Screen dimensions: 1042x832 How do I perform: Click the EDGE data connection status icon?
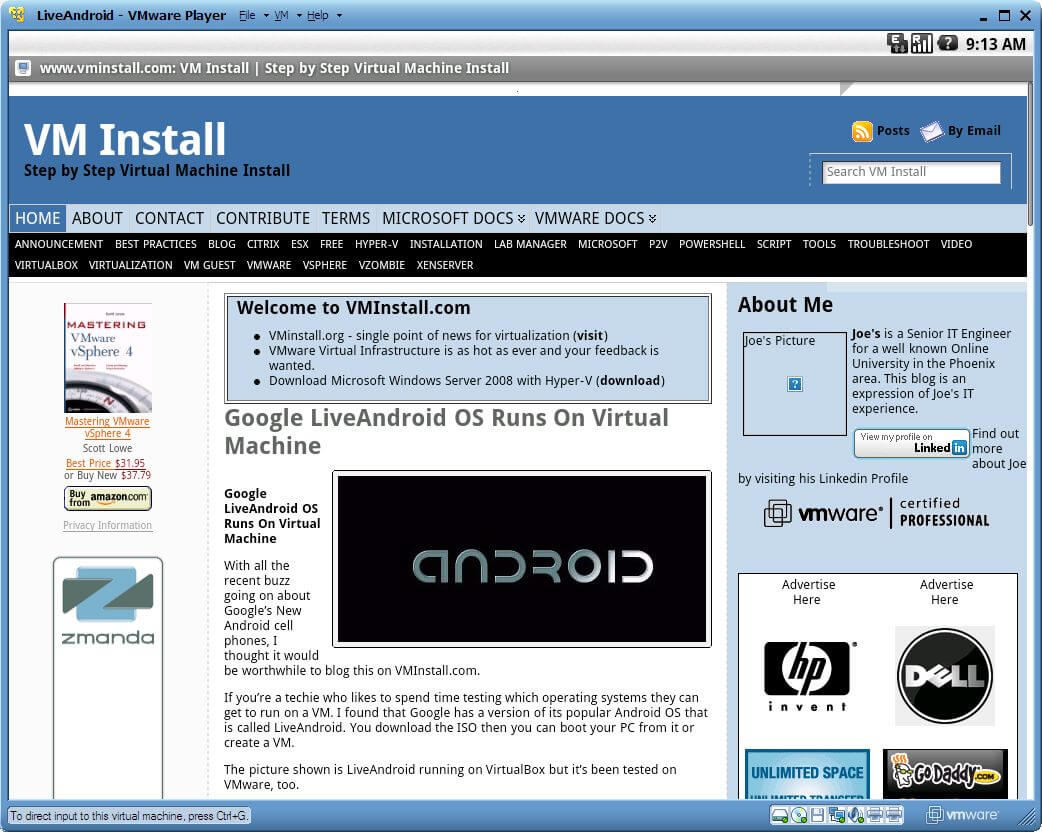tap(897, 44)
